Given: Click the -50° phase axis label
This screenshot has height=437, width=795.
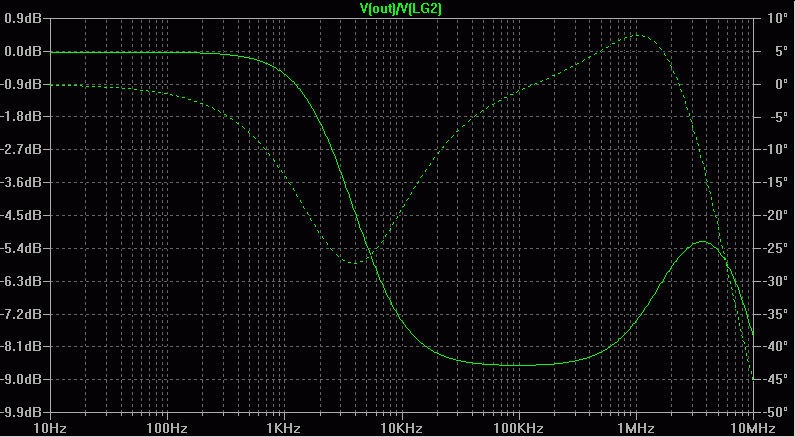Looking at the screenshot, I should pos(775,412).
